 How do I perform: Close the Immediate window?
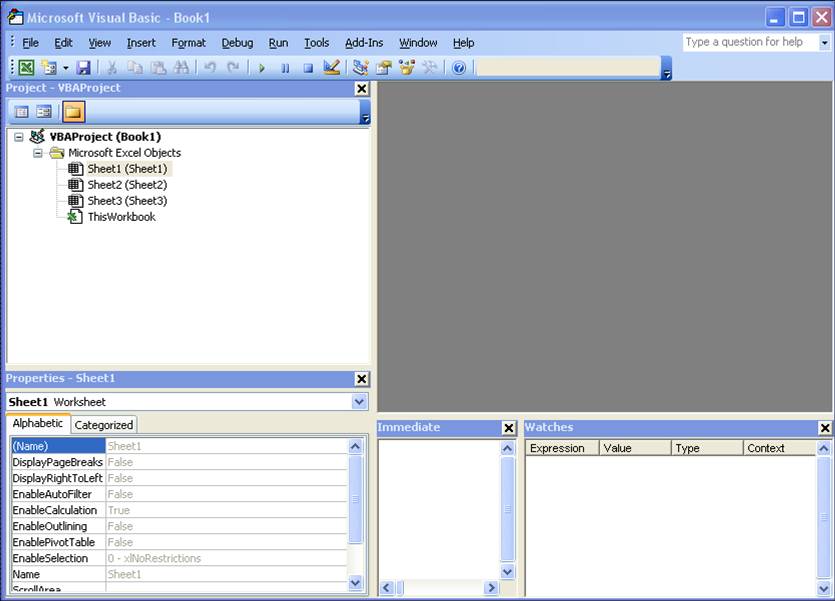tap(509, 427)
